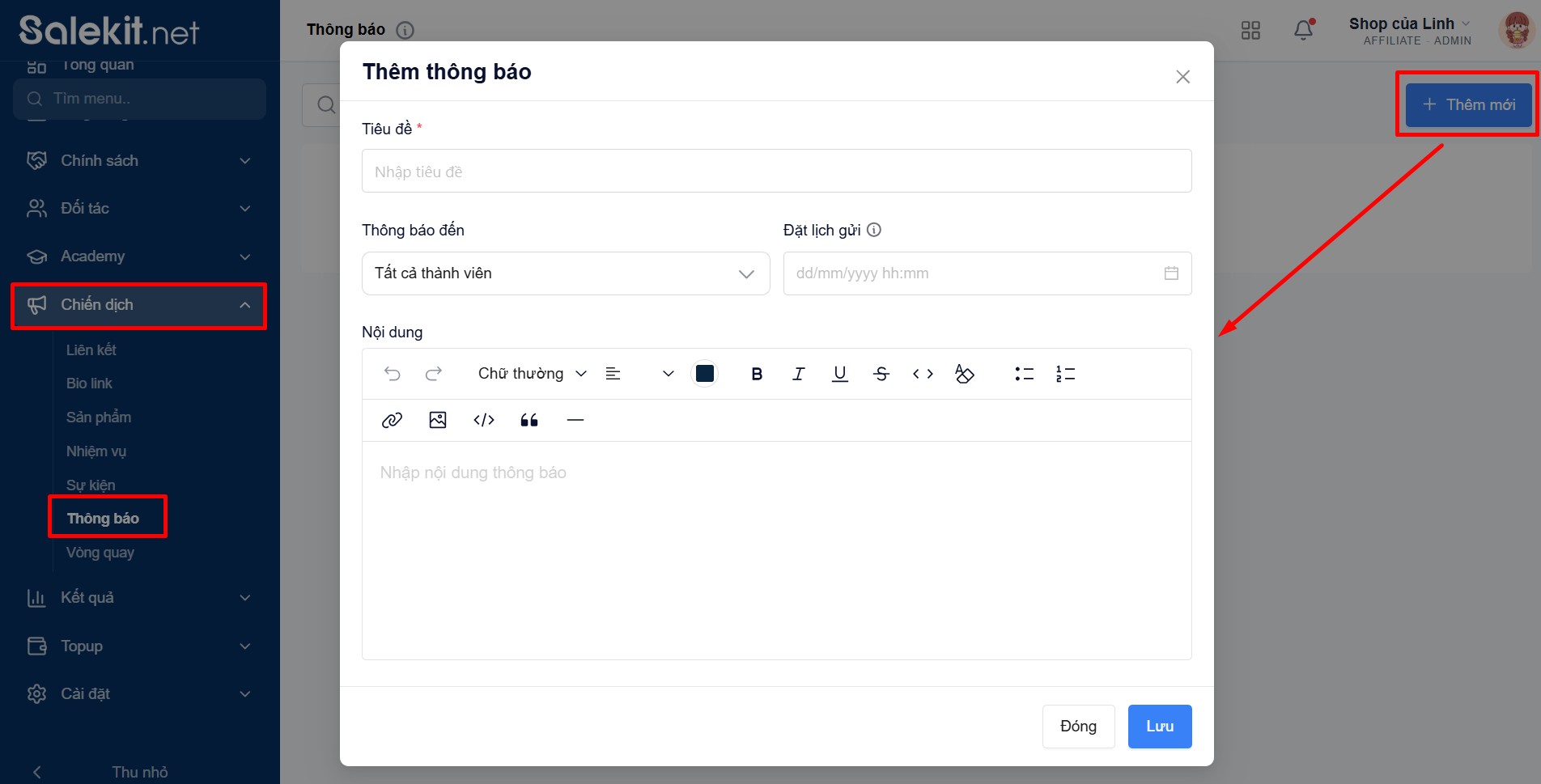
Task: Insert a bulleted list
Action: (1024, 374)
